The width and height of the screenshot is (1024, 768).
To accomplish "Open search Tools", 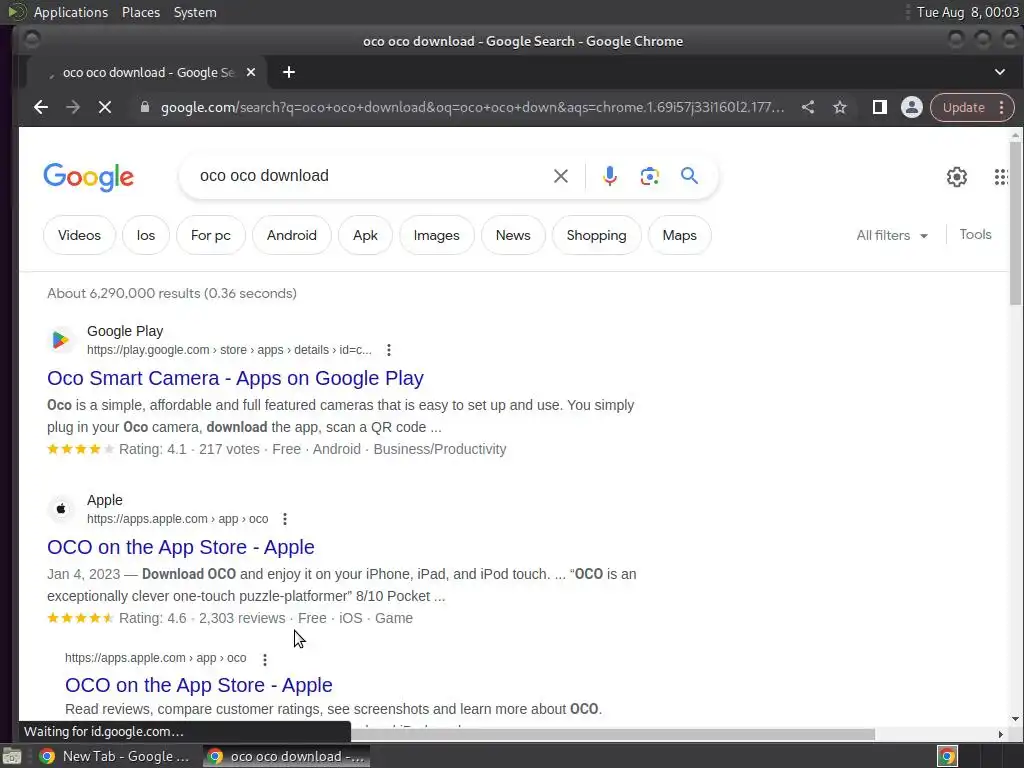I will pyautogui.click(x=975, y=234).
